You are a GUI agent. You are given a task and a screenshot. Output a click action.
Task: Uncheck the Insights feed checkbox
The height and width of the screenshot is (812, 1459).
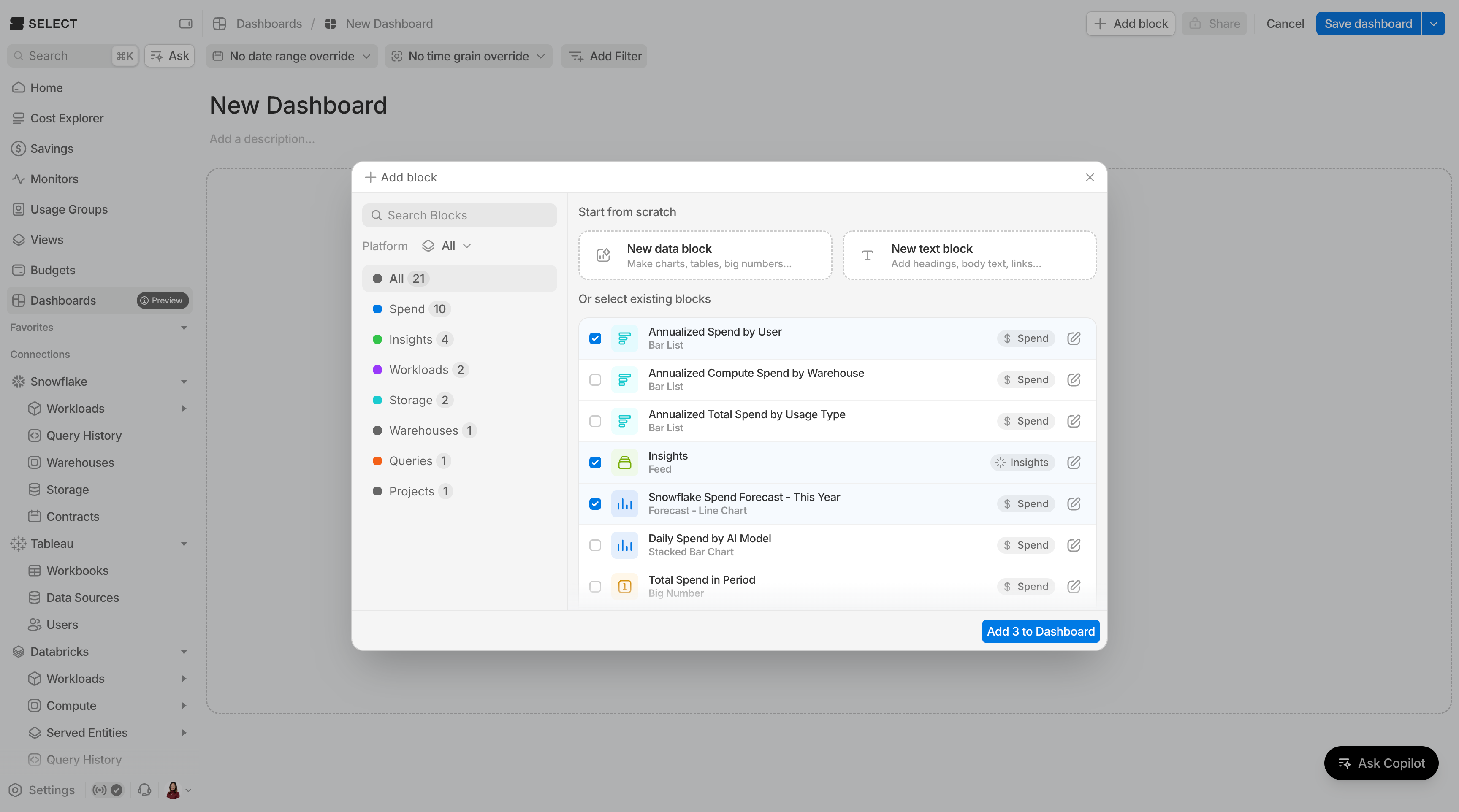[595, 462]
